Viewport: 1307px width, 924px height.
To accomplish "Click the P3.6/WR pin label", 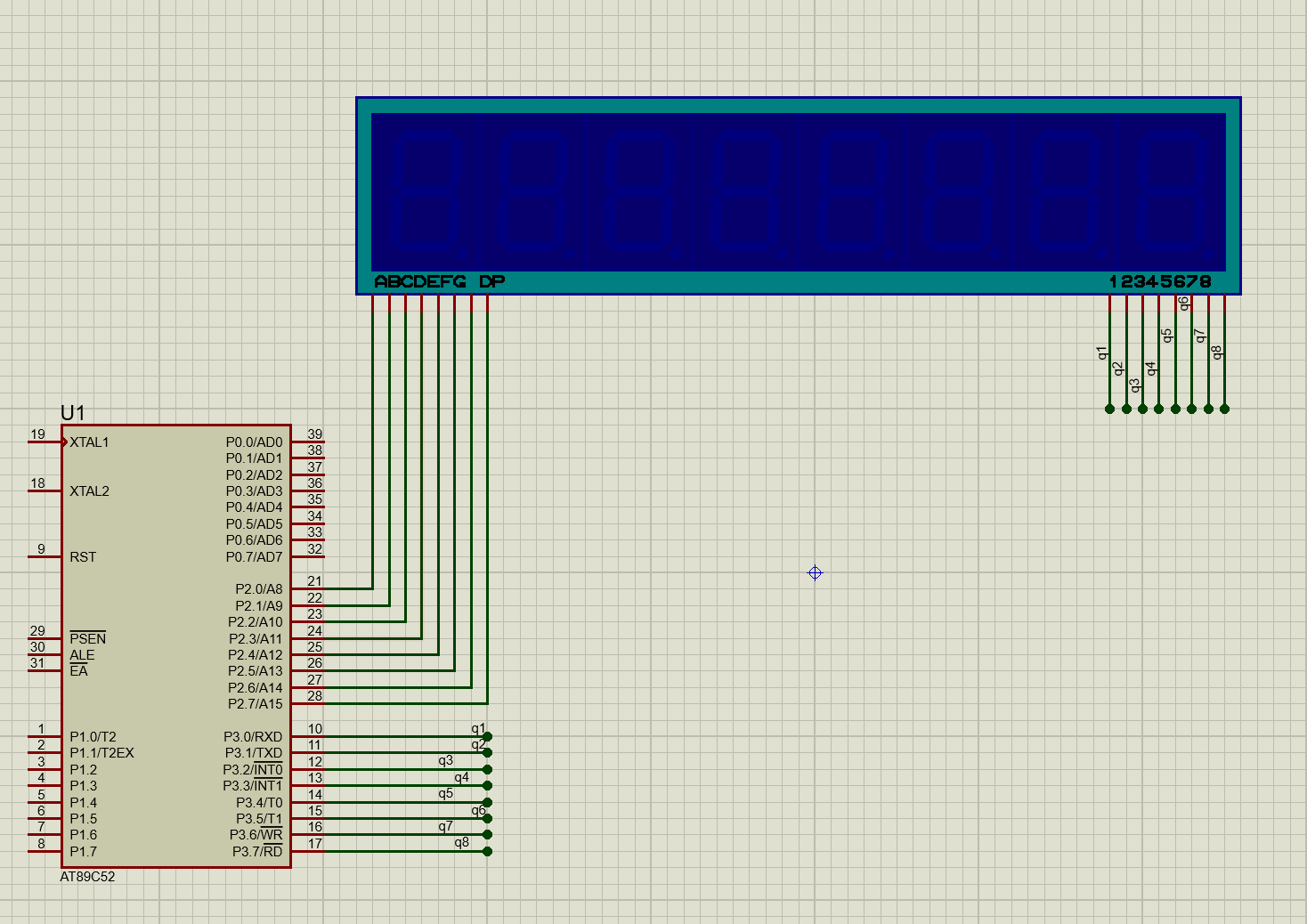I will click(x=256, y=835).
